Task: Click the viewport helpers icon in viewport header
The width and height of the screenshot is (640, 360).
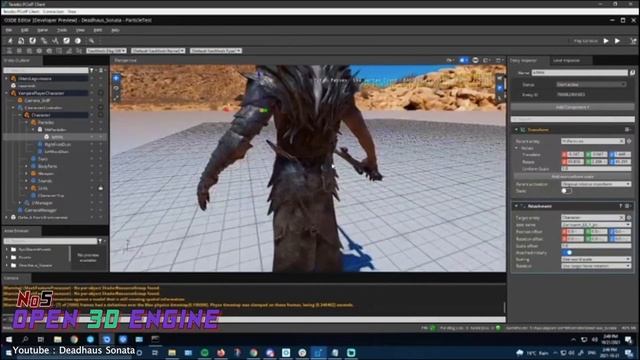Action: 476,60
